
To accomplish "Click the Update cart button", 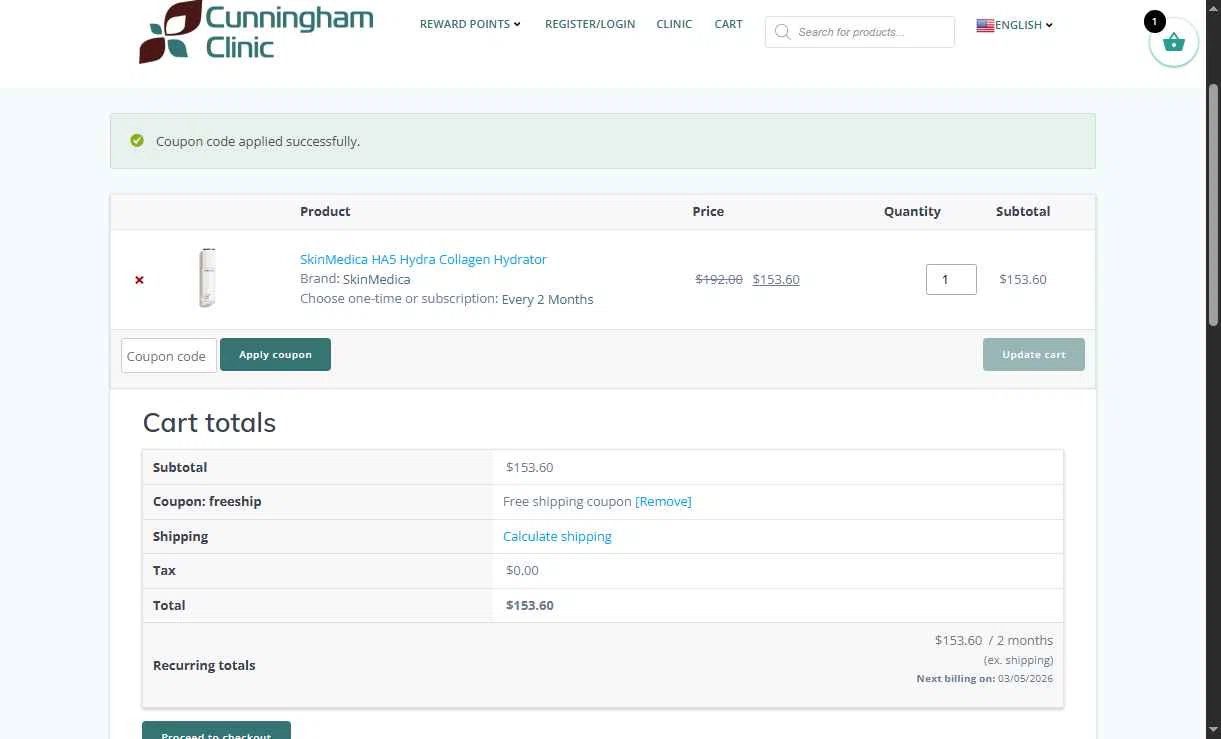I will click(1034, 354).
